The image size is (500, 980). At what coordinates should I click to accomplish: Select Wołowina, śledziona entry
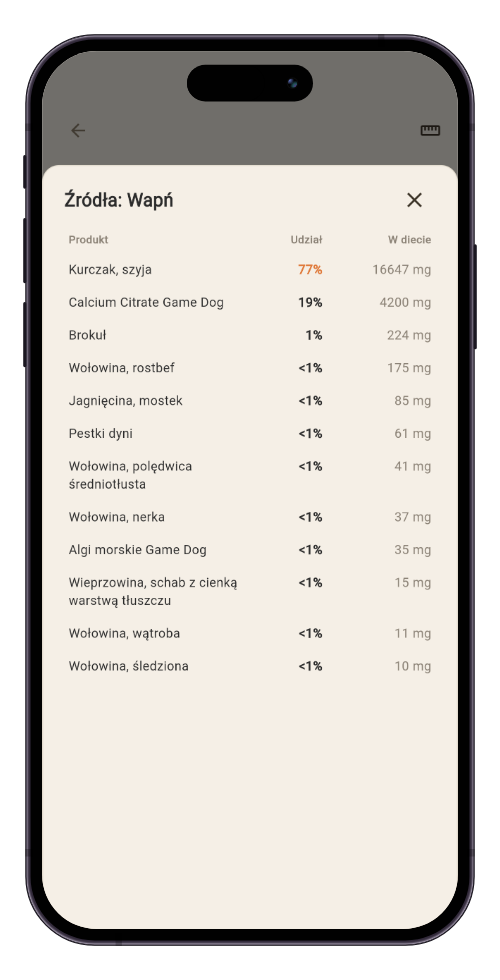249,666
